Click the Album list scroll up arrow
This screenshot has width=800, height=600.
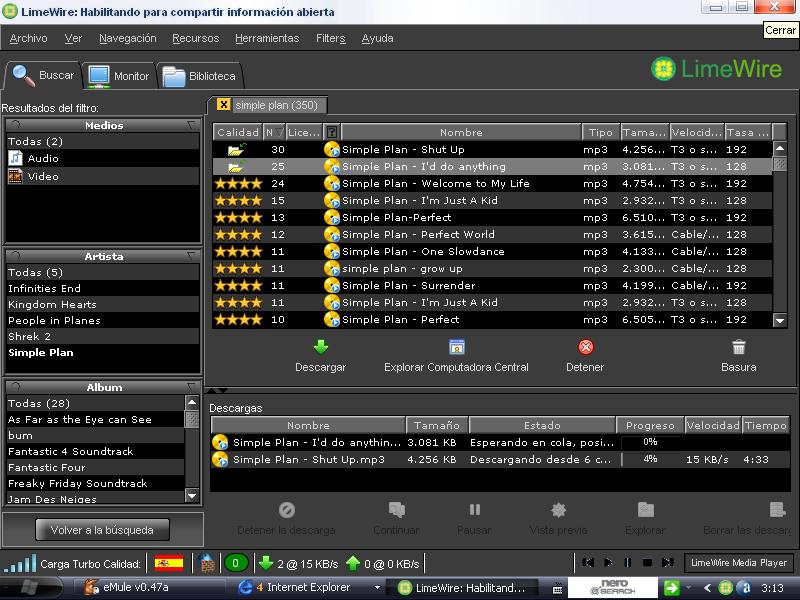(192, 403)
